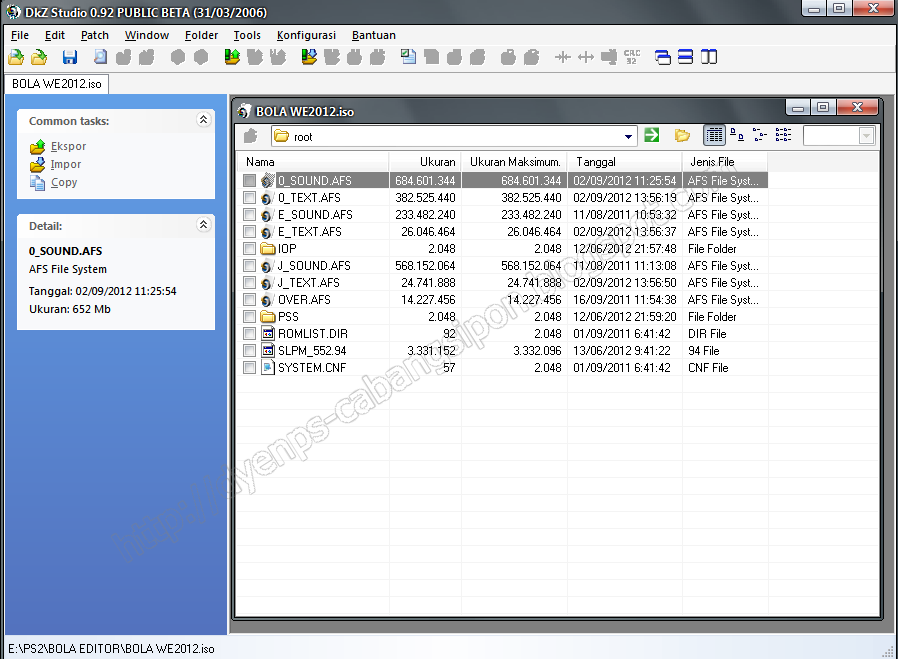The image size is (898, 659).
Task: Click the checked document toolbar icon
Action: pyautogui.click(x=408, y=57)
